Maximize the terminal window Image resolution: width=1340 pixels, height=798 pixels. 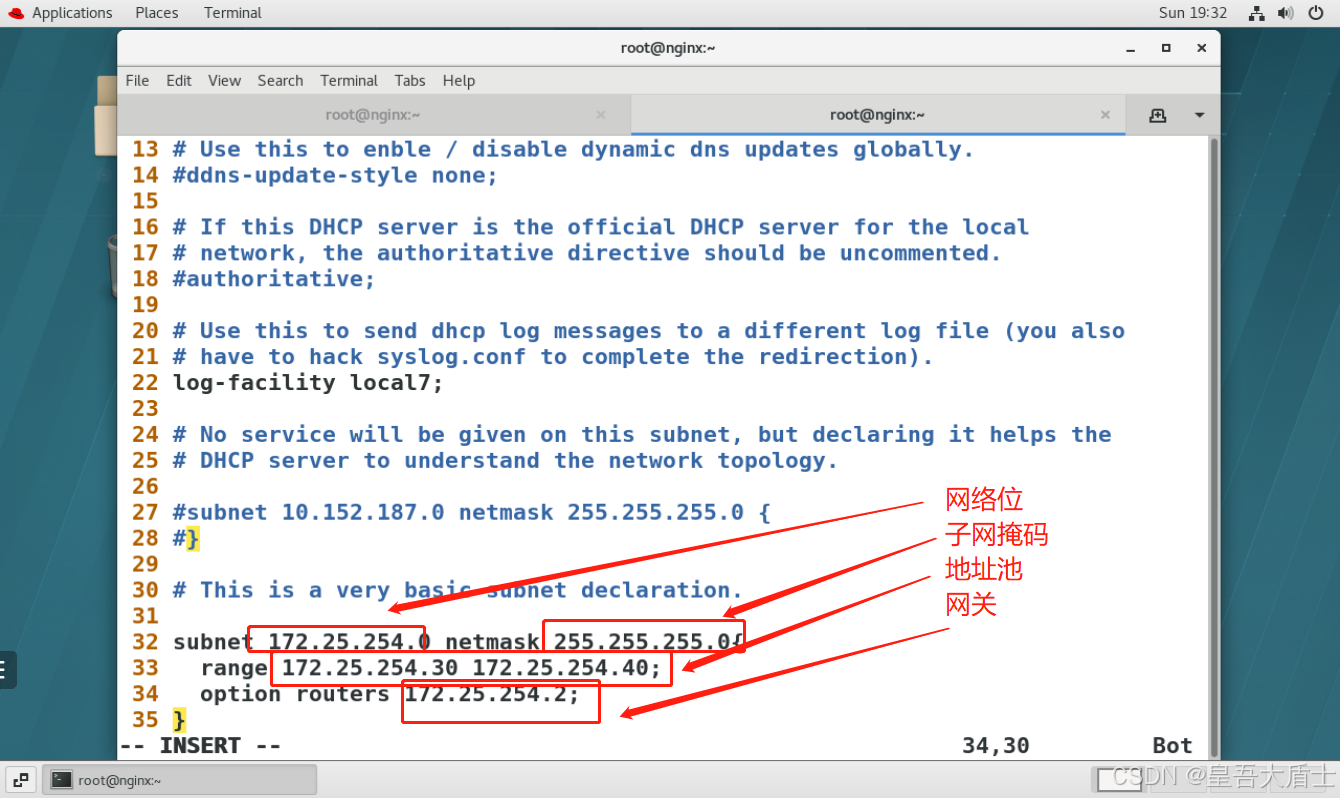coord(1166,48)
